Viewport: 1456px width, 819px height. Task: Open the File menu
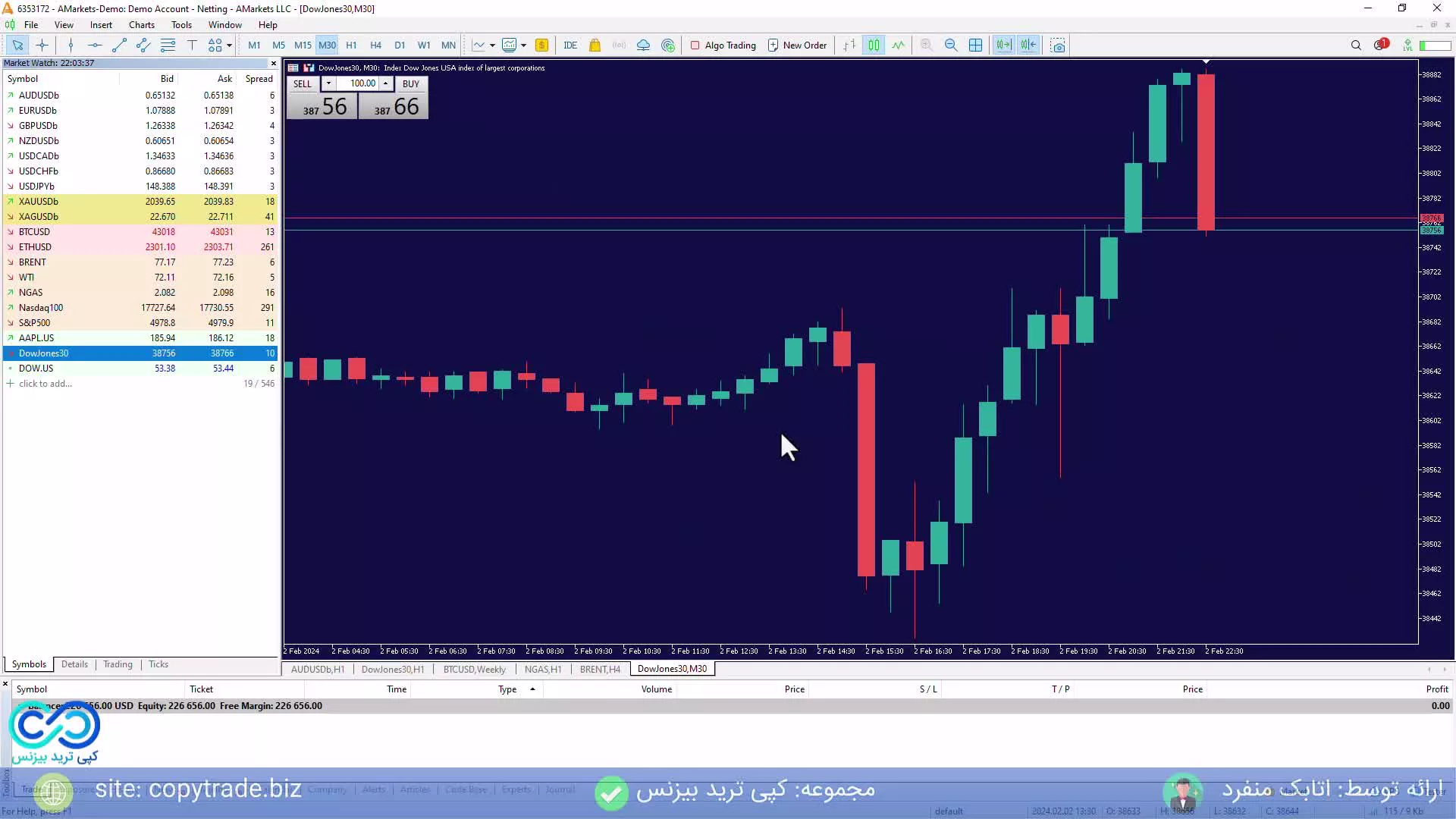(31, 25)
